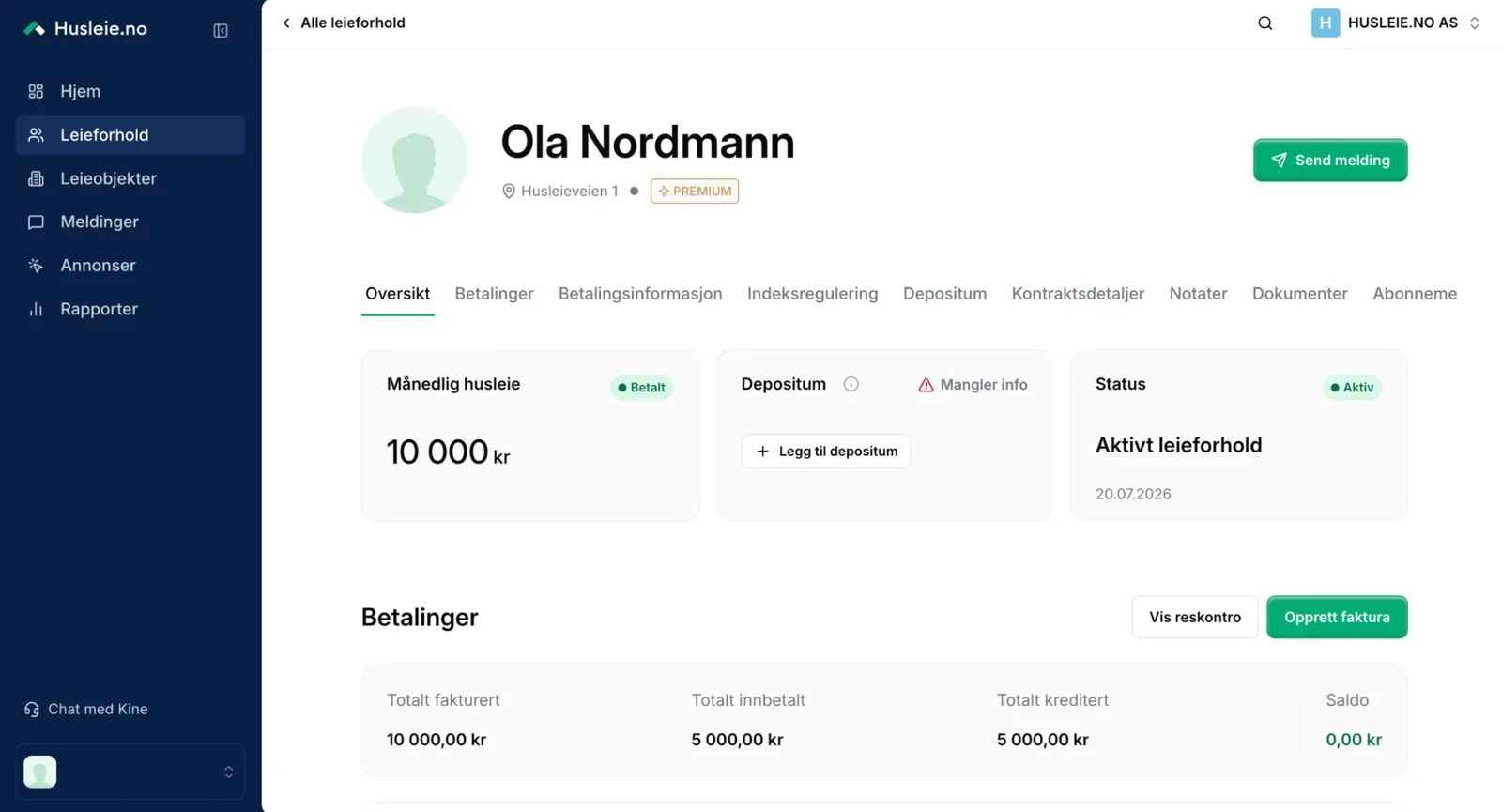Select Leieforhold in the sidebar
This screenshot has width=1502, height=812.
point(130,135)
